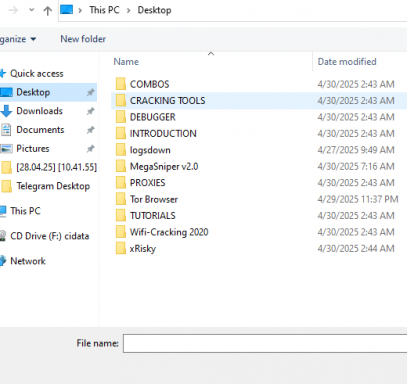Select Network in the navigation pane
This screenshot has height=384, width=407.
pos(28,261)
